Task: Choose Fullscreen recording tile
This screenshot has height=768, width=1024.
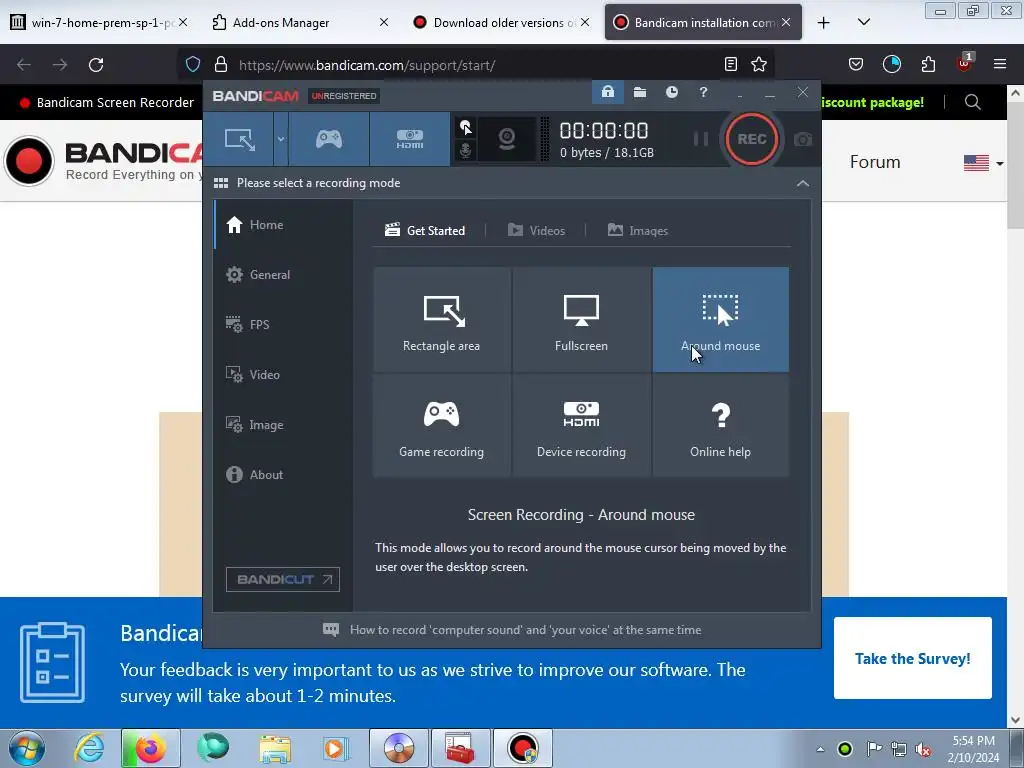Action: click(x=581, y=319)
